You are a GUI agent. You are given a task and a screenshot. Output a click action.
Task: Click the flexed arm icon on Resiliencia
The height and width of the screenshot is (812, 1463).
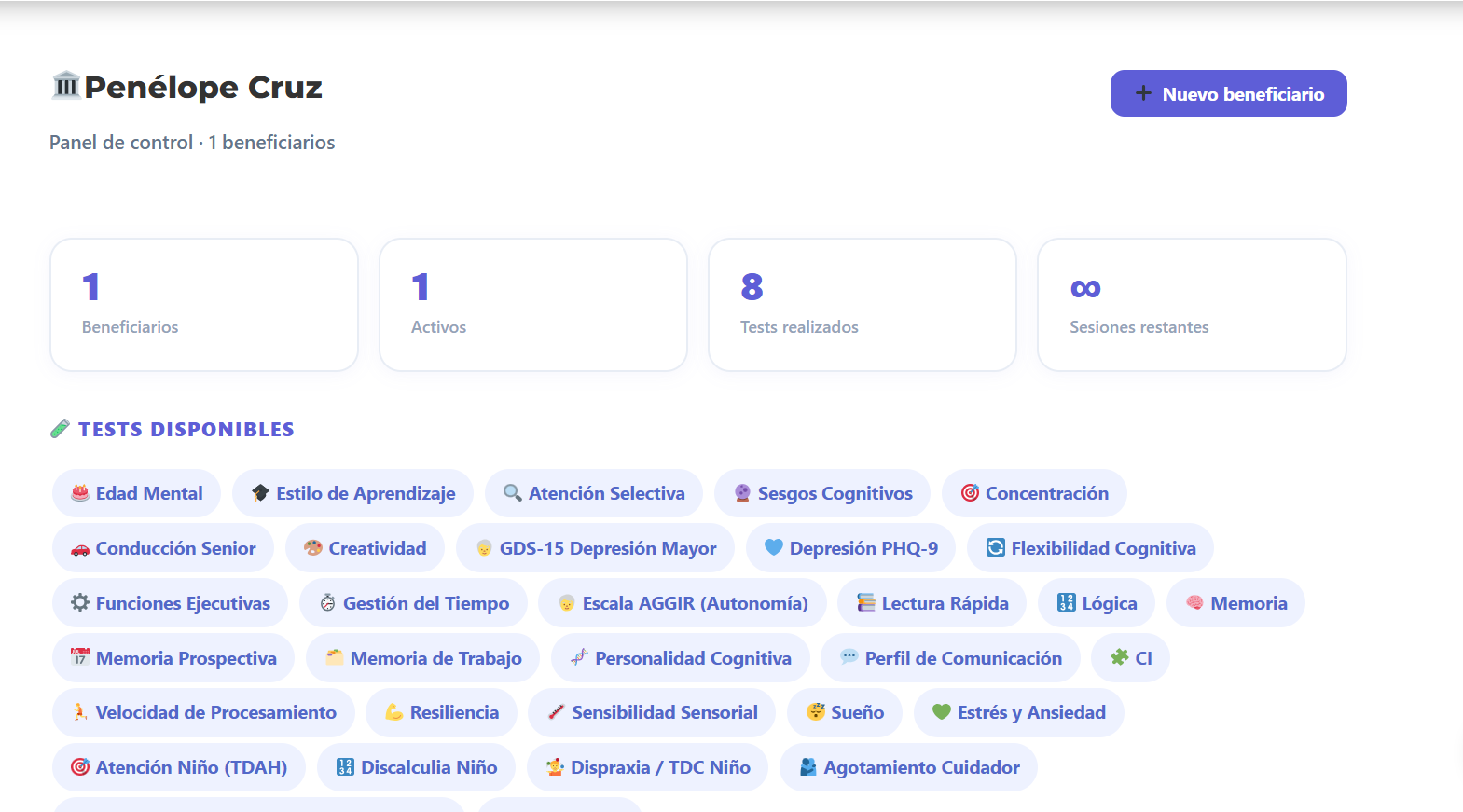tap(394, 712)
